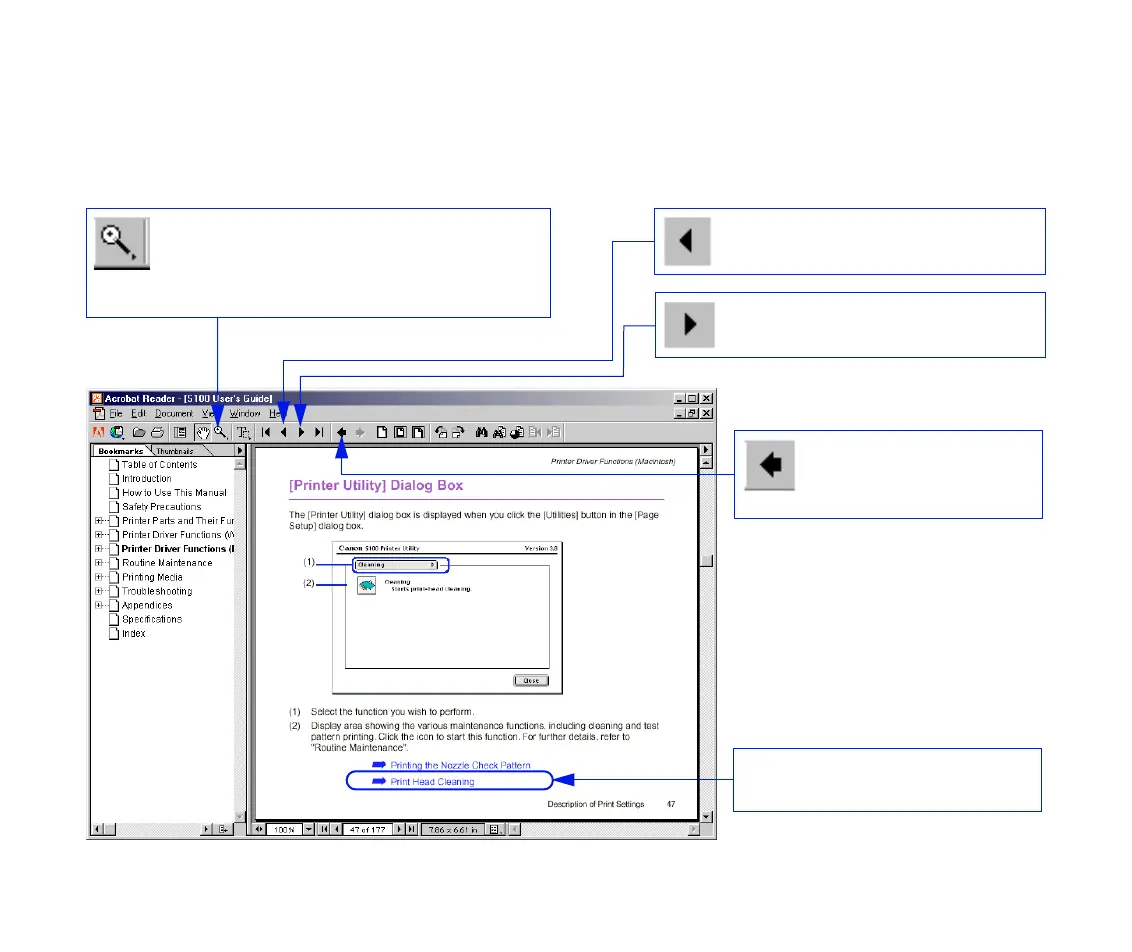This screenshot has height=952, width=1132.
Task: Click the Find Again binoculars icon
Action: [499, 432]
